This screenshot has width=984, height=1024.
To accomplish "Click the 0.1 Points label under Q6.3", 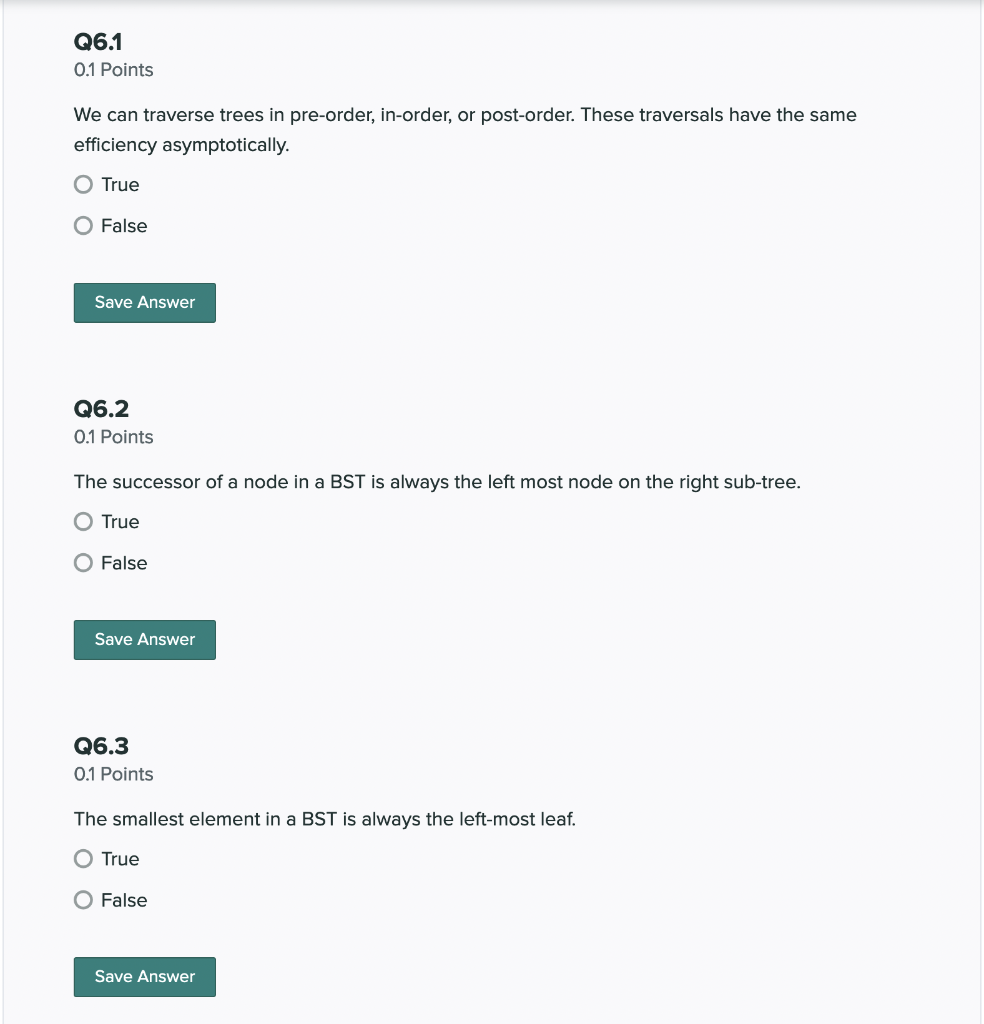I will click(x=113, y=773).
